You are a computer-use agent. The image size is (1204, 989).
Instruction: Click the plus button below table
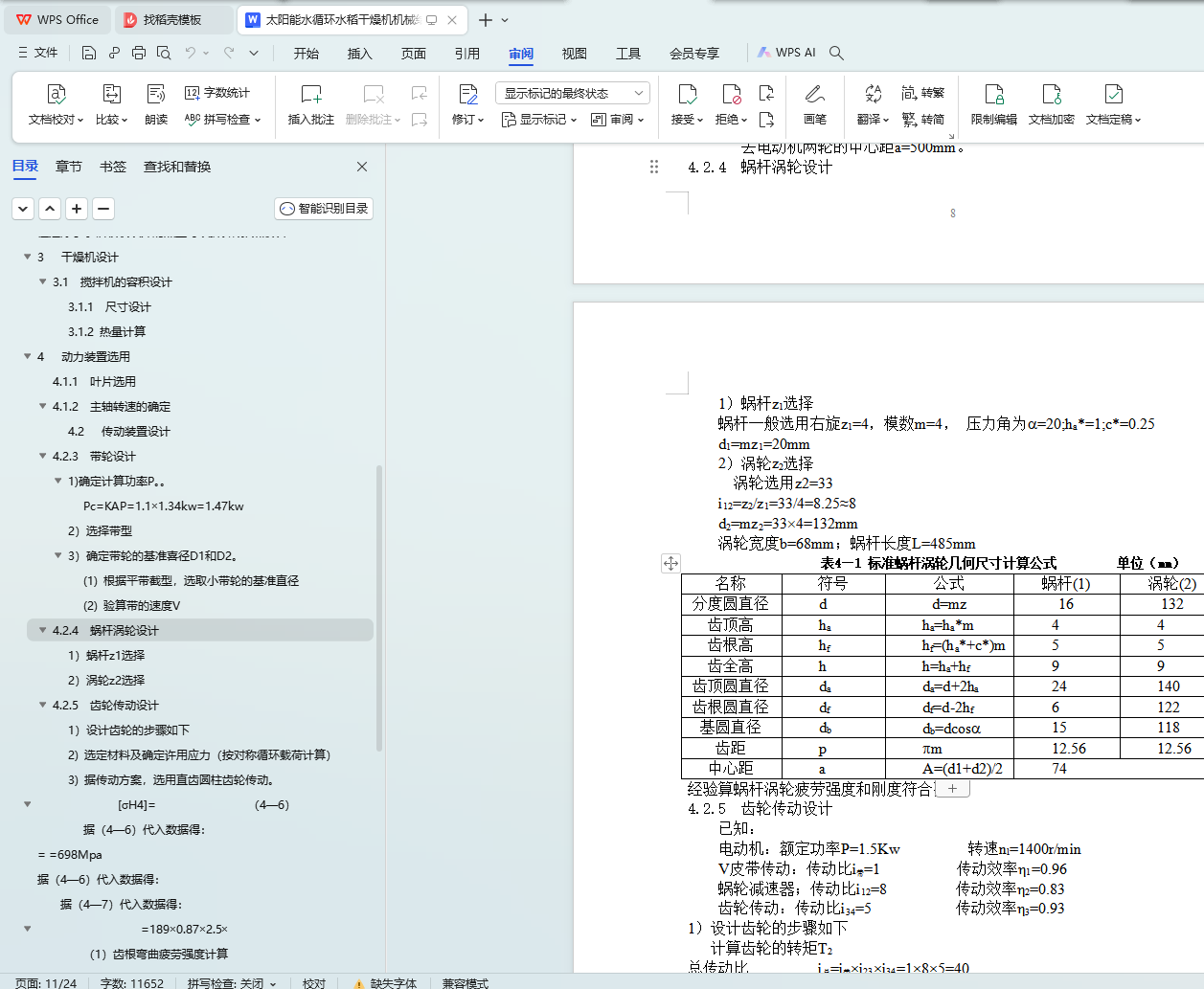click(x=952, y=789)
